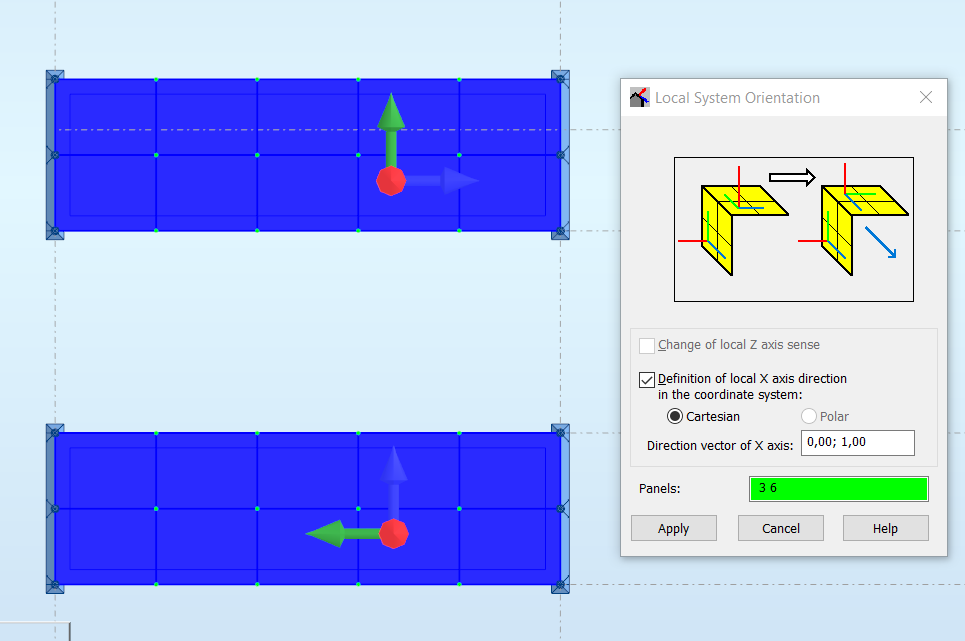Viewport: 965px width, 641px height.
Task: Click bottom-left support symbol of lower panel
Action: tap(55, 585)
